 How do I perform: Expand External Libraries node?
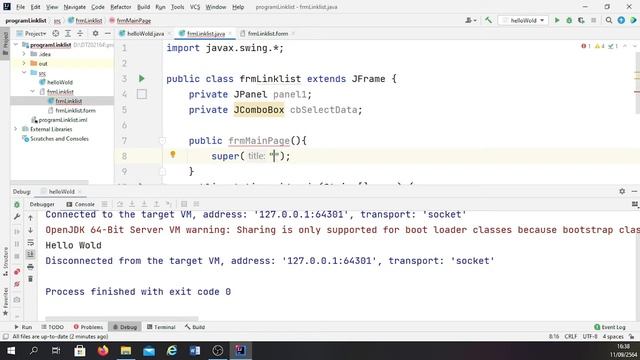click(x=16, y=129)
